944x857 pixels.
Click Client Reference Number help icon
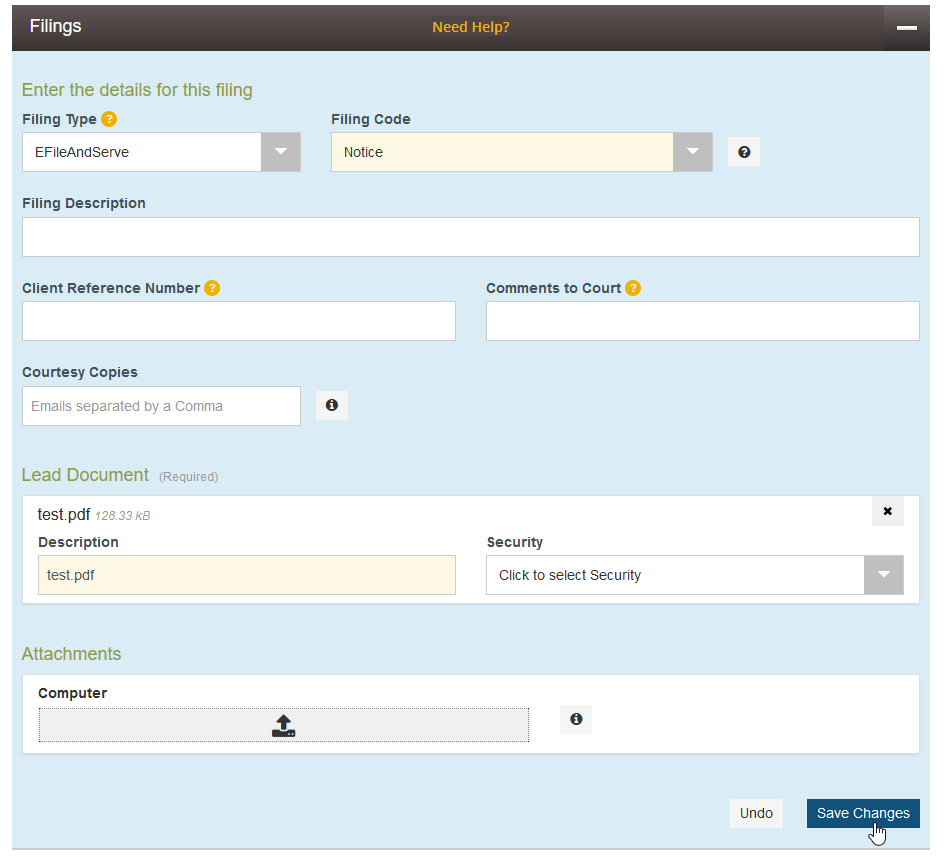pos(212,288)
